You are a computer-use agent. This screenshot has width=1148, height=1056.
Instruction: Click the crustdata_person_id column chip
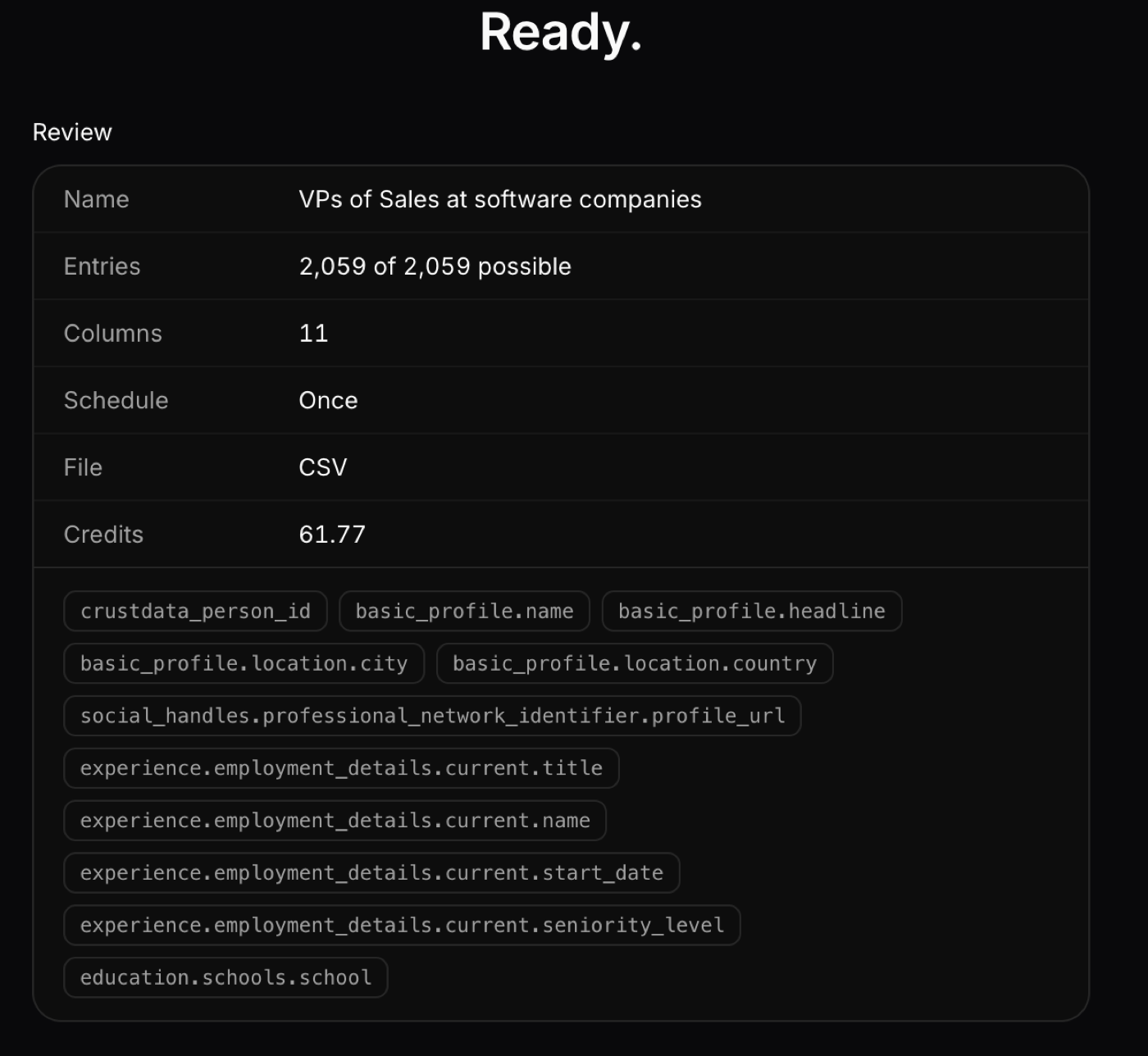(x=195, y=611)
